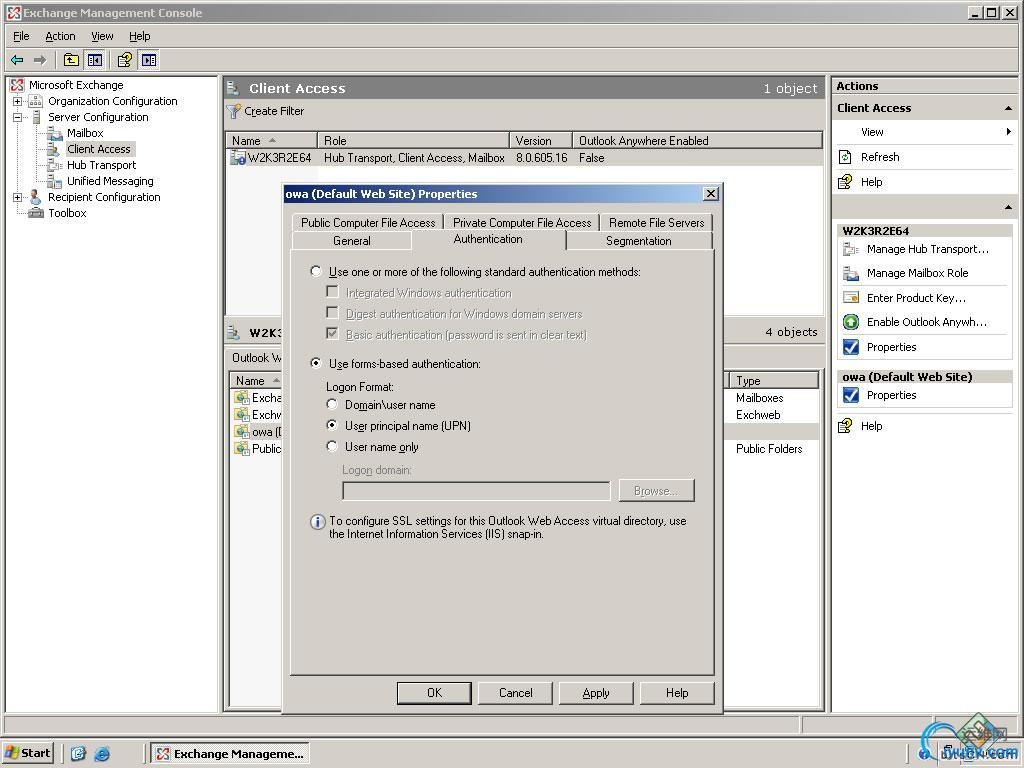Click the Microsoft Exchange root tree icon
1024x768 pixels.
18,85
